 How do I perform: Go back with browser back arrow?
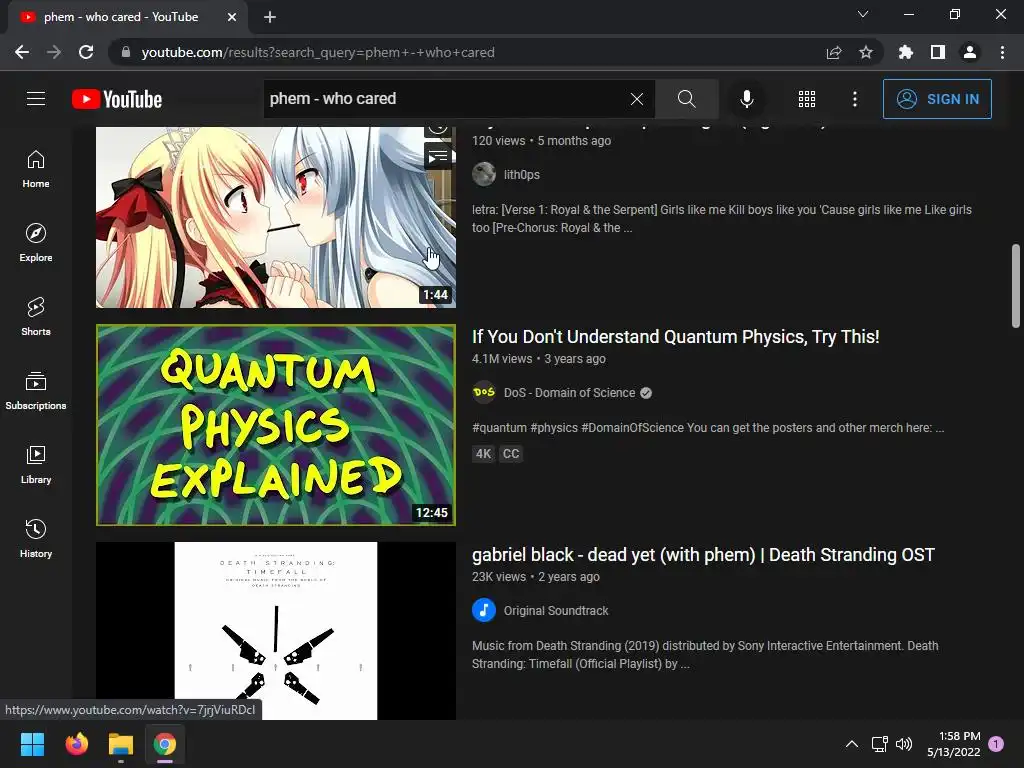click(22, 52)
